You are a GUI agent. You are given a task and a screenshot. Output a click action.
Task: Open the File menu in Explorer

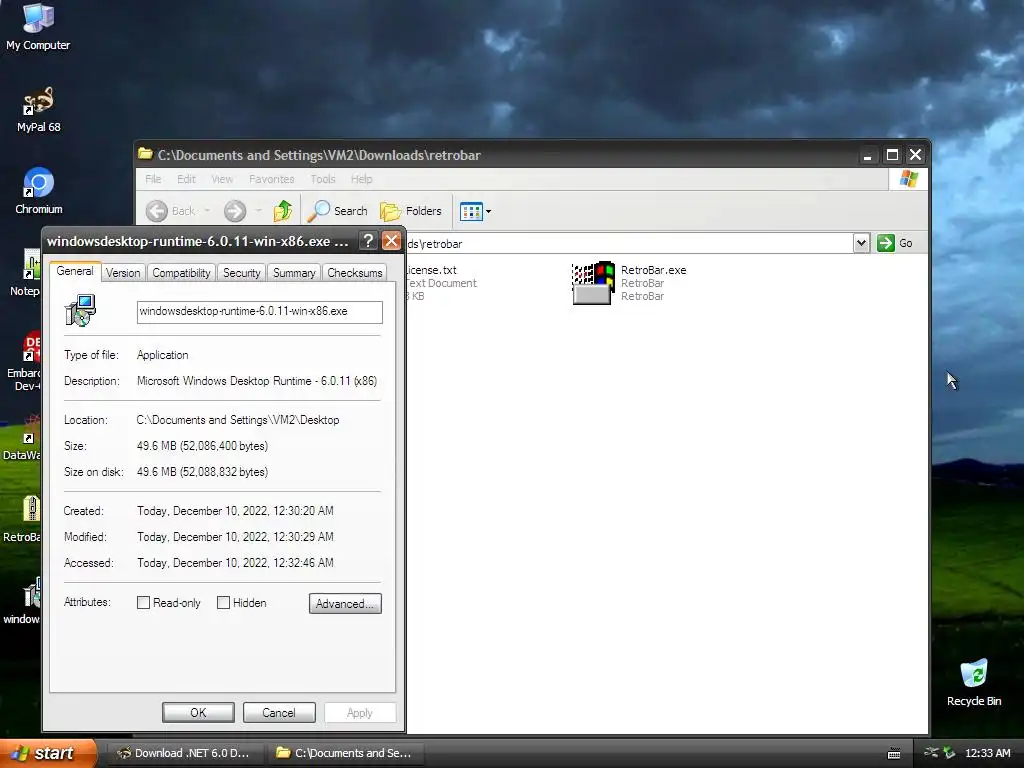point(153,179)
